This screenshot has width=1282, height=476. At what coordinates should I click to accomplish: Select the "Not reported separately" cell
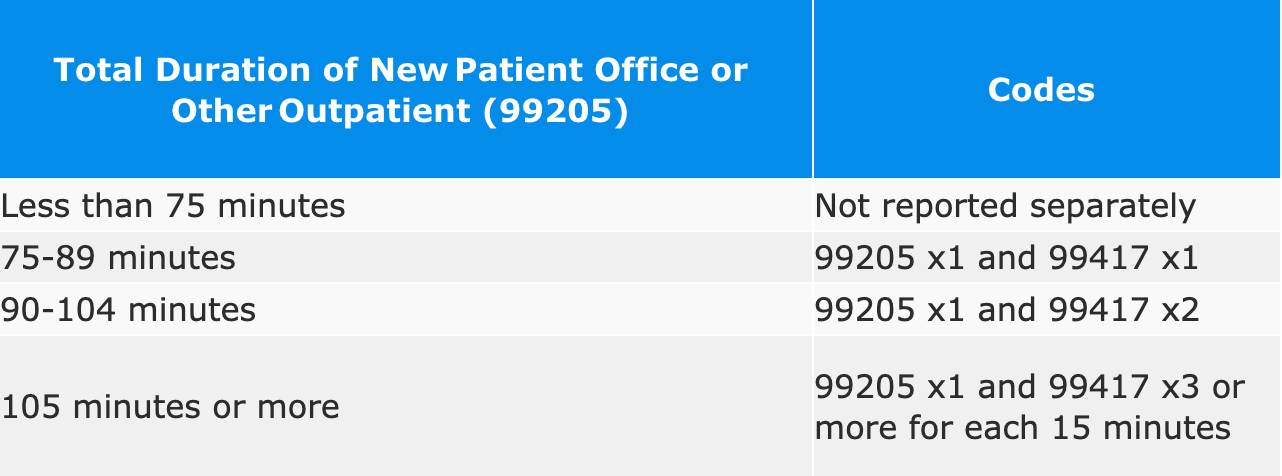coord(1005,206)
